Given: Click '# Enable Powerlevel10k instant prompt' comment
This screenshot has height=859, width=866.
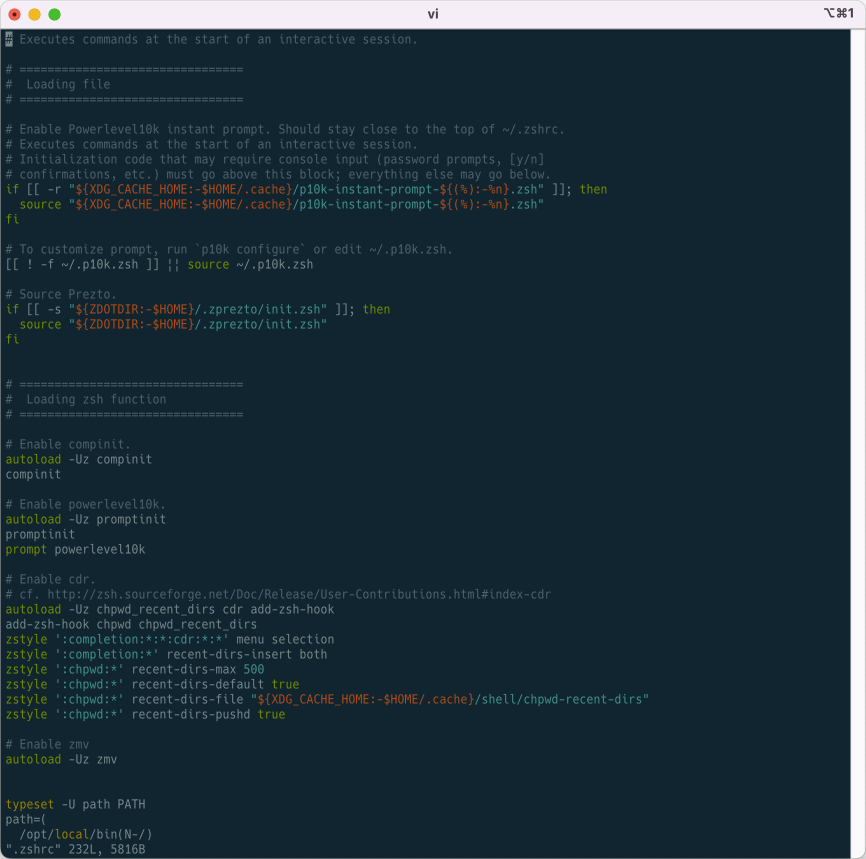Looking at the screenshot, I should (x=285, y=129).
